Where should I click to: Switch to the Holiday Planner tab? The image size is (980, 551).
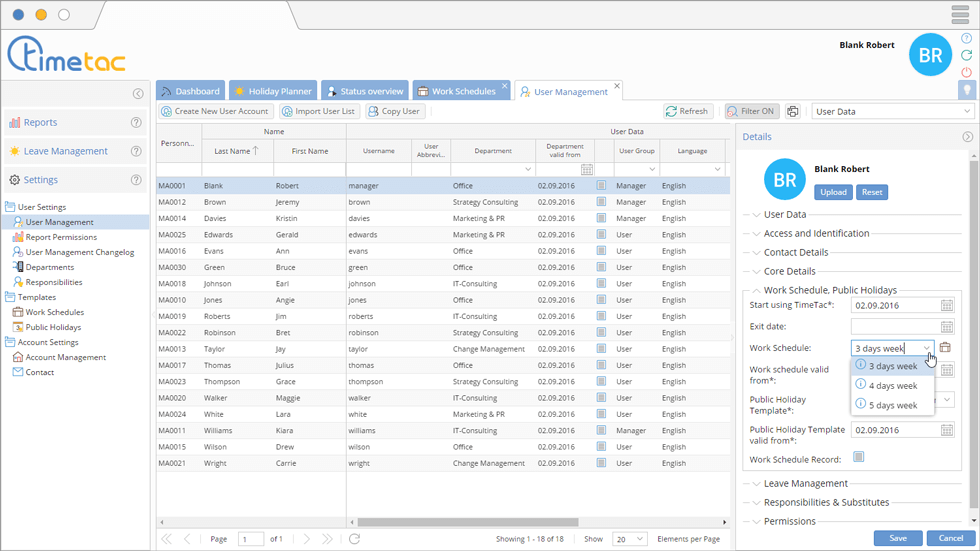pos(273,91)
